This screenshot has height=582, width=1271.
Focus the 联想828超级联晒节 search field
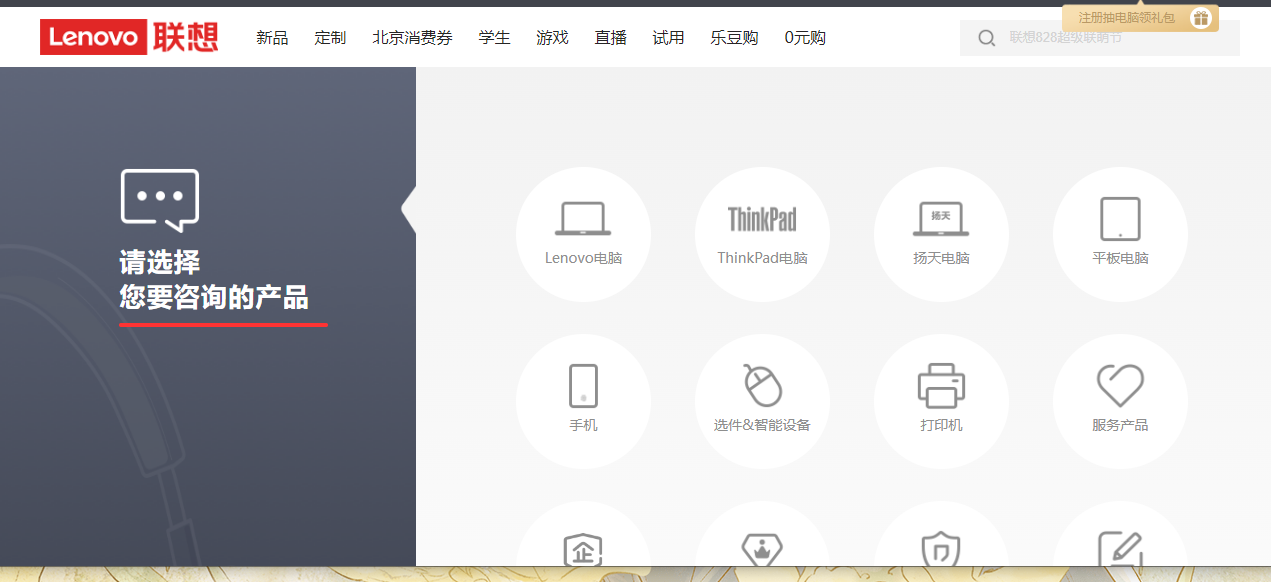click(1099, 38)
